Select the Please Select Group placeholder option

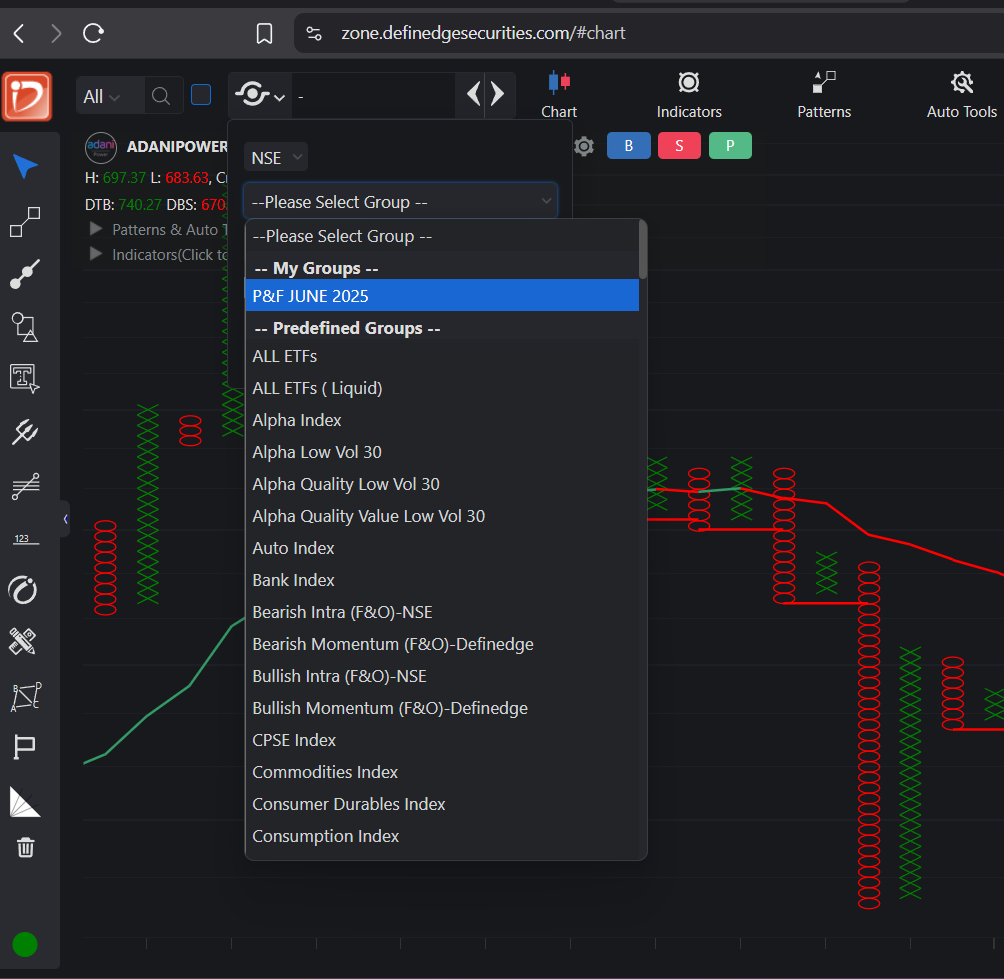(442, 236)
